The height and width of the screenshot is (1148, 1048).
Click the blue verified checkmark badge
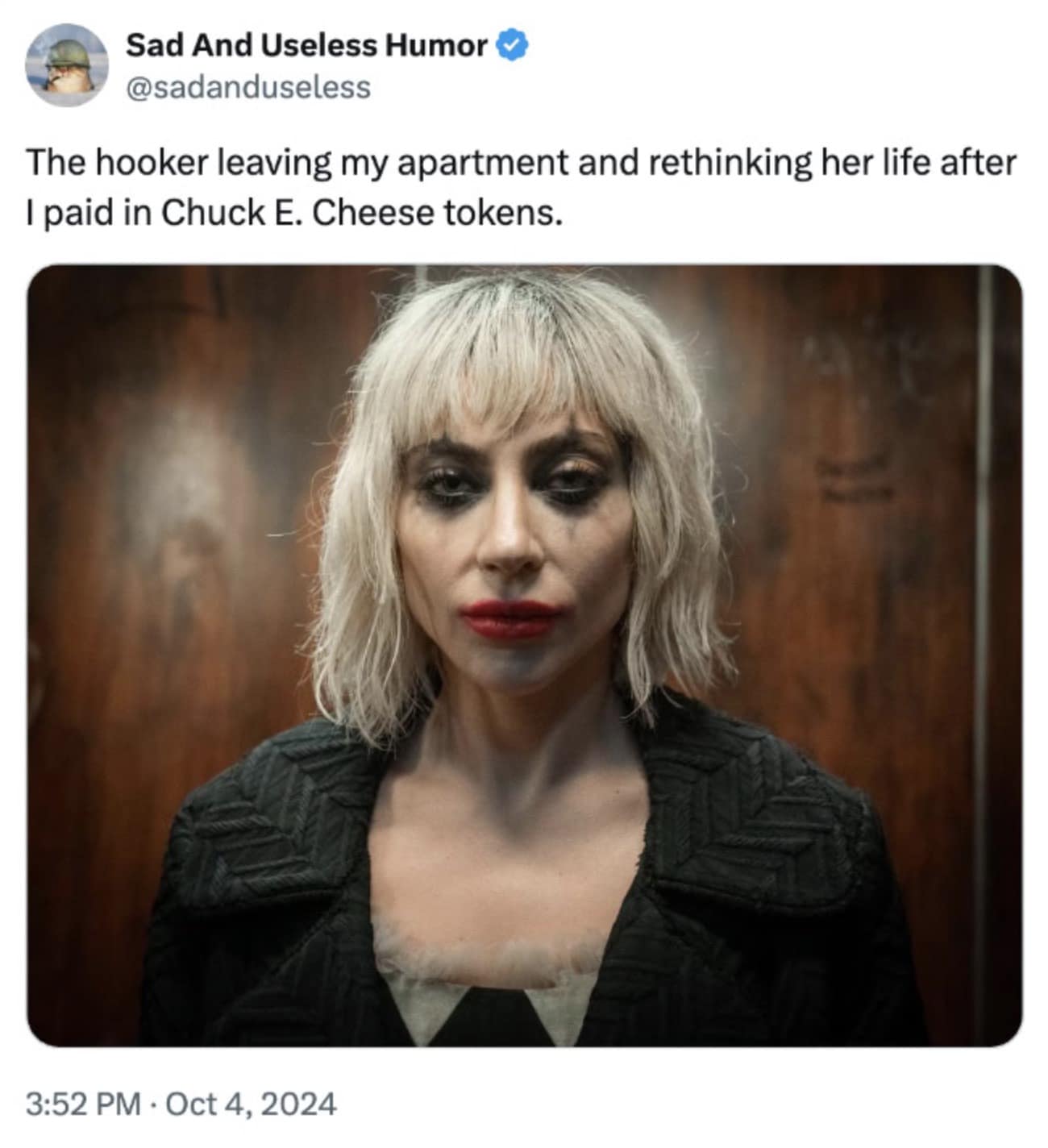(x=512, y=45)
